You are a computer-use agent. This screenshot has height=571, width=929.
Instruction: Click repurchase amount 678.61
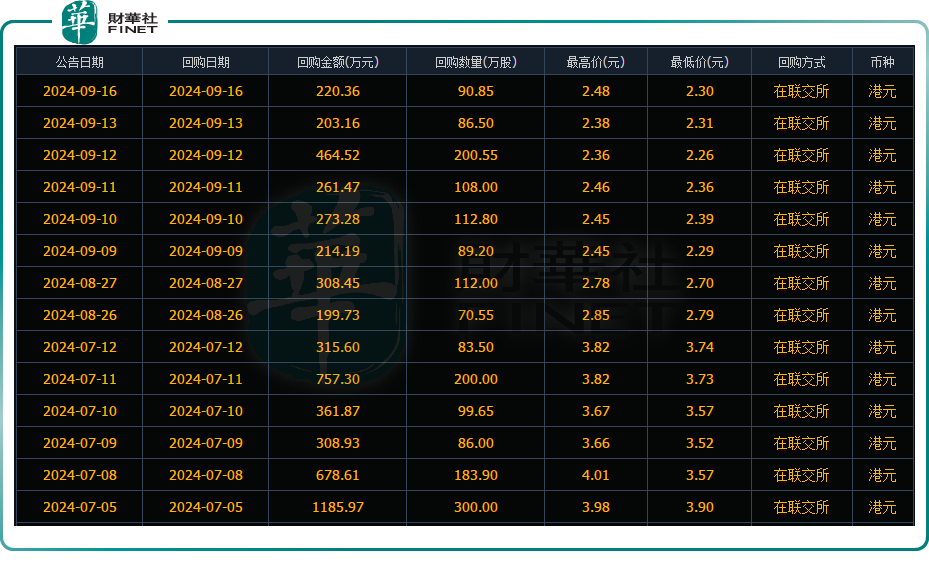click(338, 475)
